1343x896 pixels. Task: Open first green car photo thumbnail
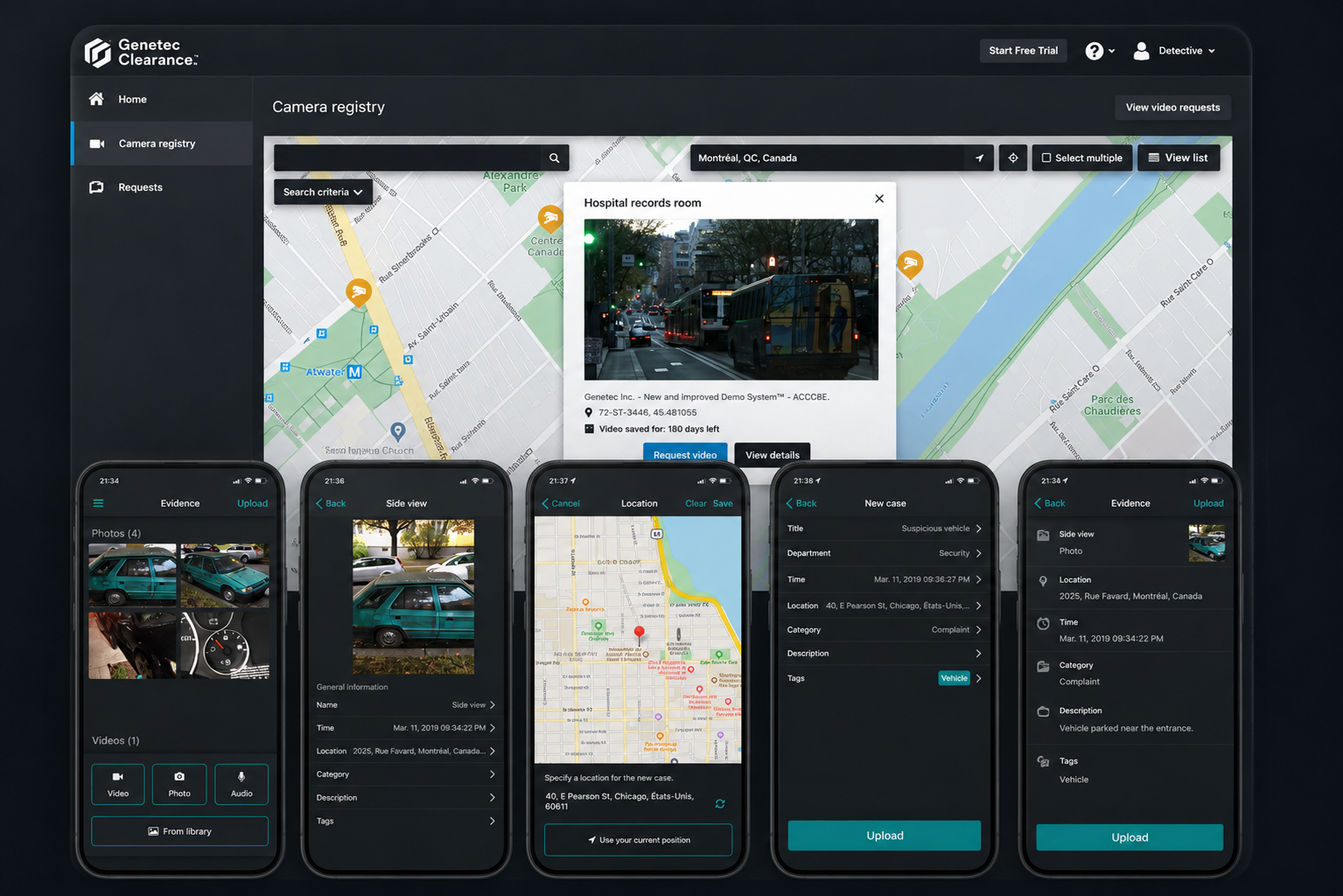132,575
